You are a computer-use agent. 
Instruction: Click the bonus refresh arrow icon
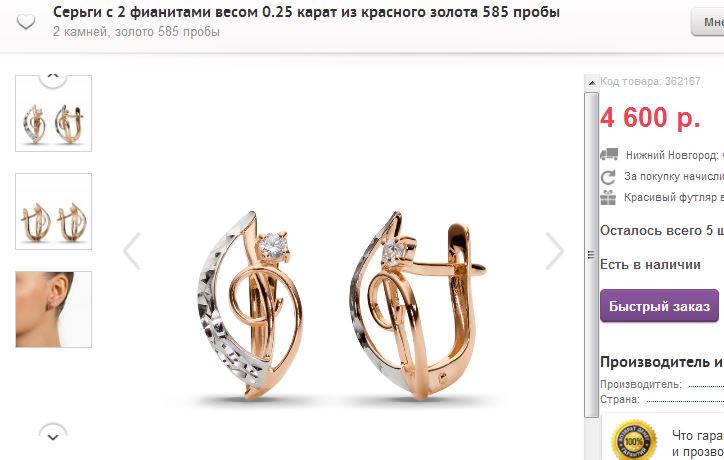click(x=608, y=177)
